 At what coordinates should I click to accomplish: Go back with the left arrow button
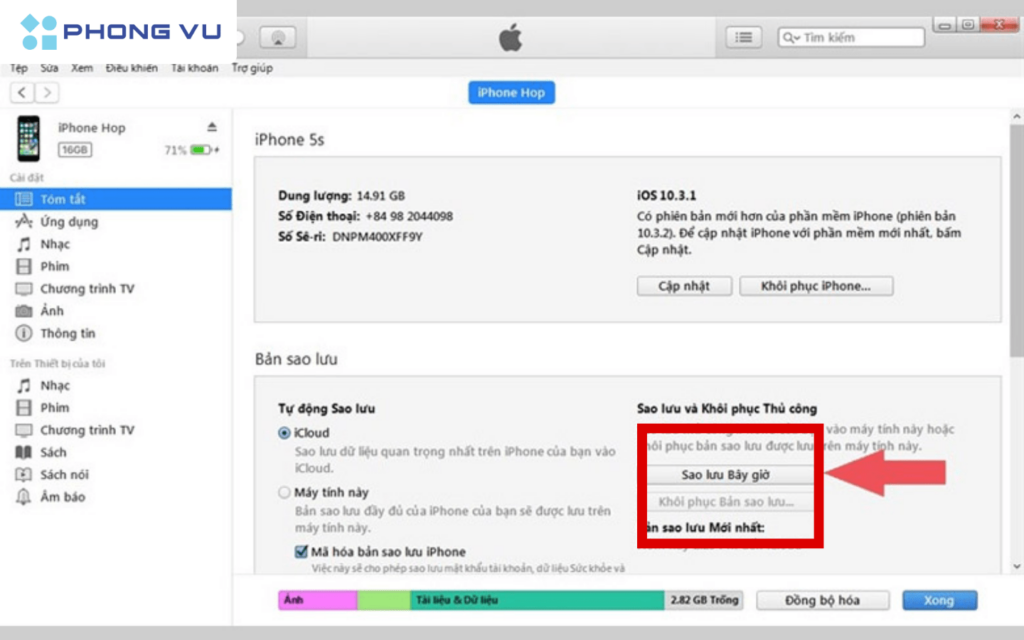[22, 93]
